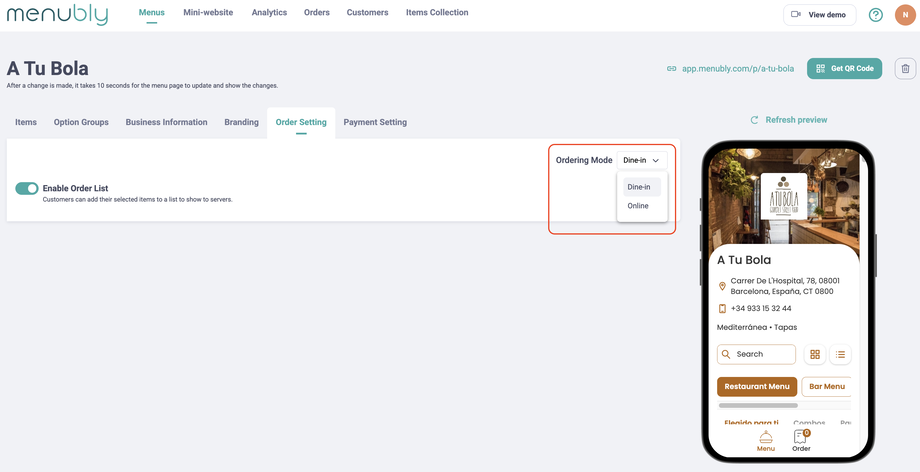The image size is (920, 472).
Task: Select Dine-in option in dropdown list
Action: (639, 187)
